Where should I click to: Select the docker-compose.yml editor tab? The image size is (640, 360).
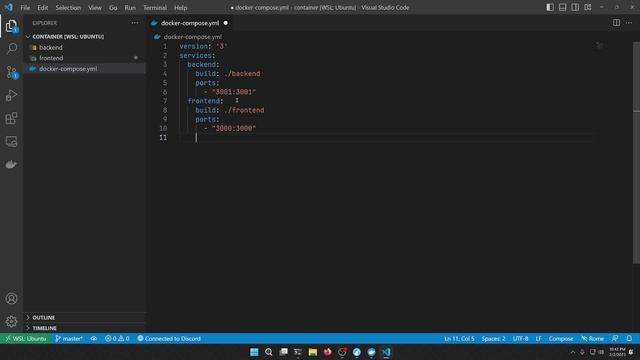click(x=190, y=23)
